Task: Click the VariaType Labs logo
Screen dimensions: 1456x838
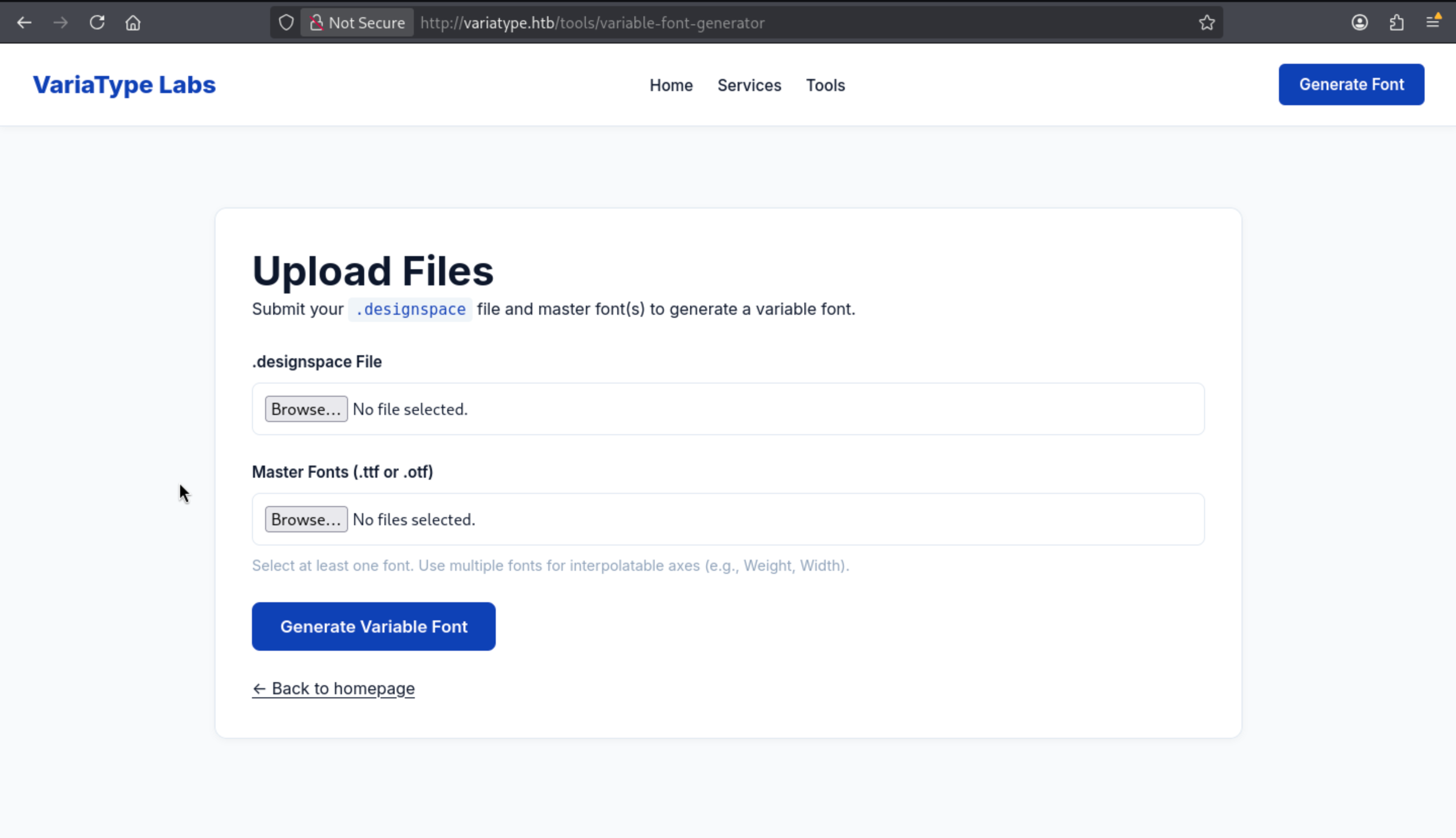Action: click(x=124, y=85)
